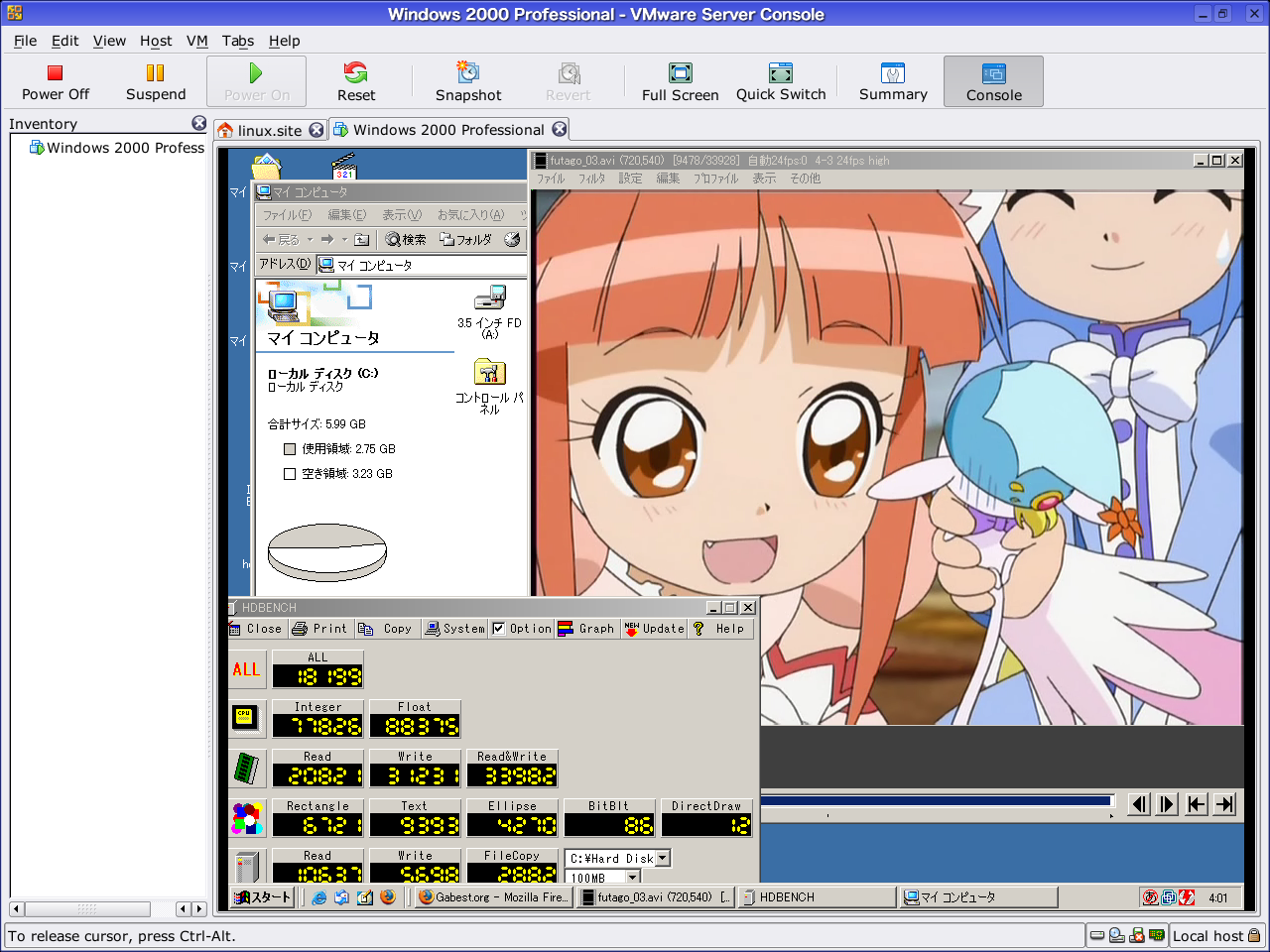
Task: Select the Console view button
Action: (x=993, y=81)
